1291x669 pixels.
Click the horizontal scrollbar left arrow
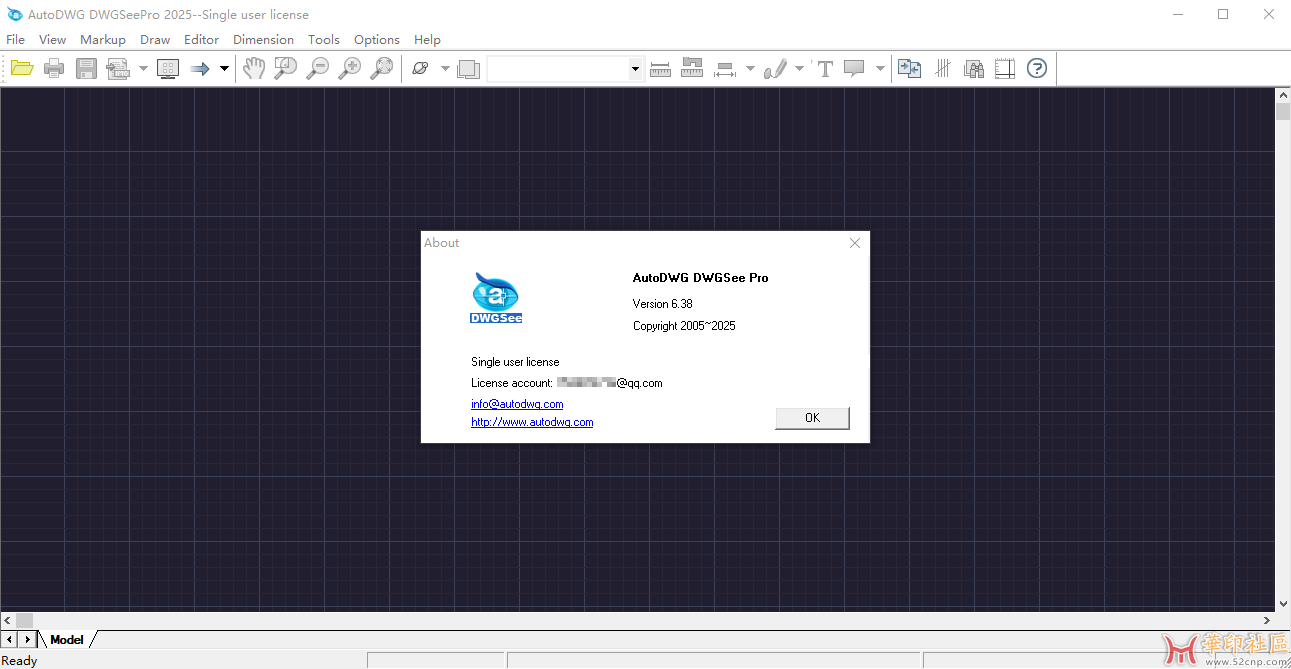tap(7, 621)
